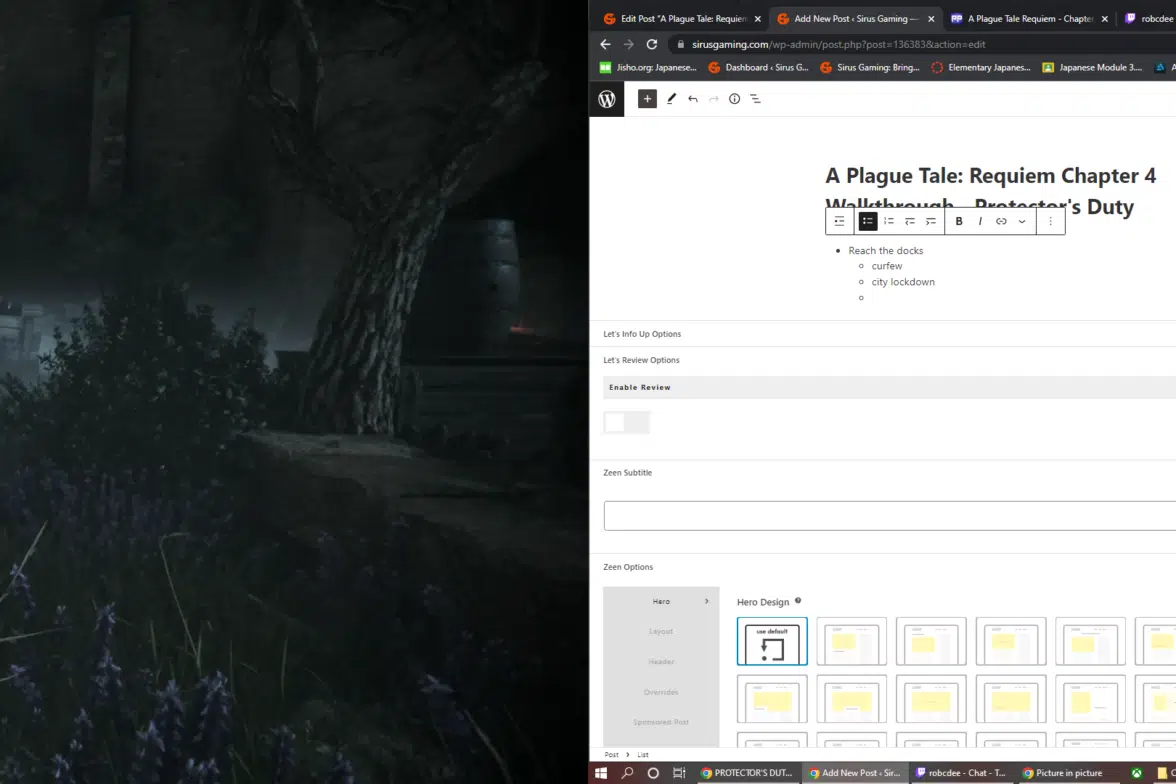Open Cortana circle on taskbar
The width and height of the screenshot is (1176, 784).
coord(653,773)
